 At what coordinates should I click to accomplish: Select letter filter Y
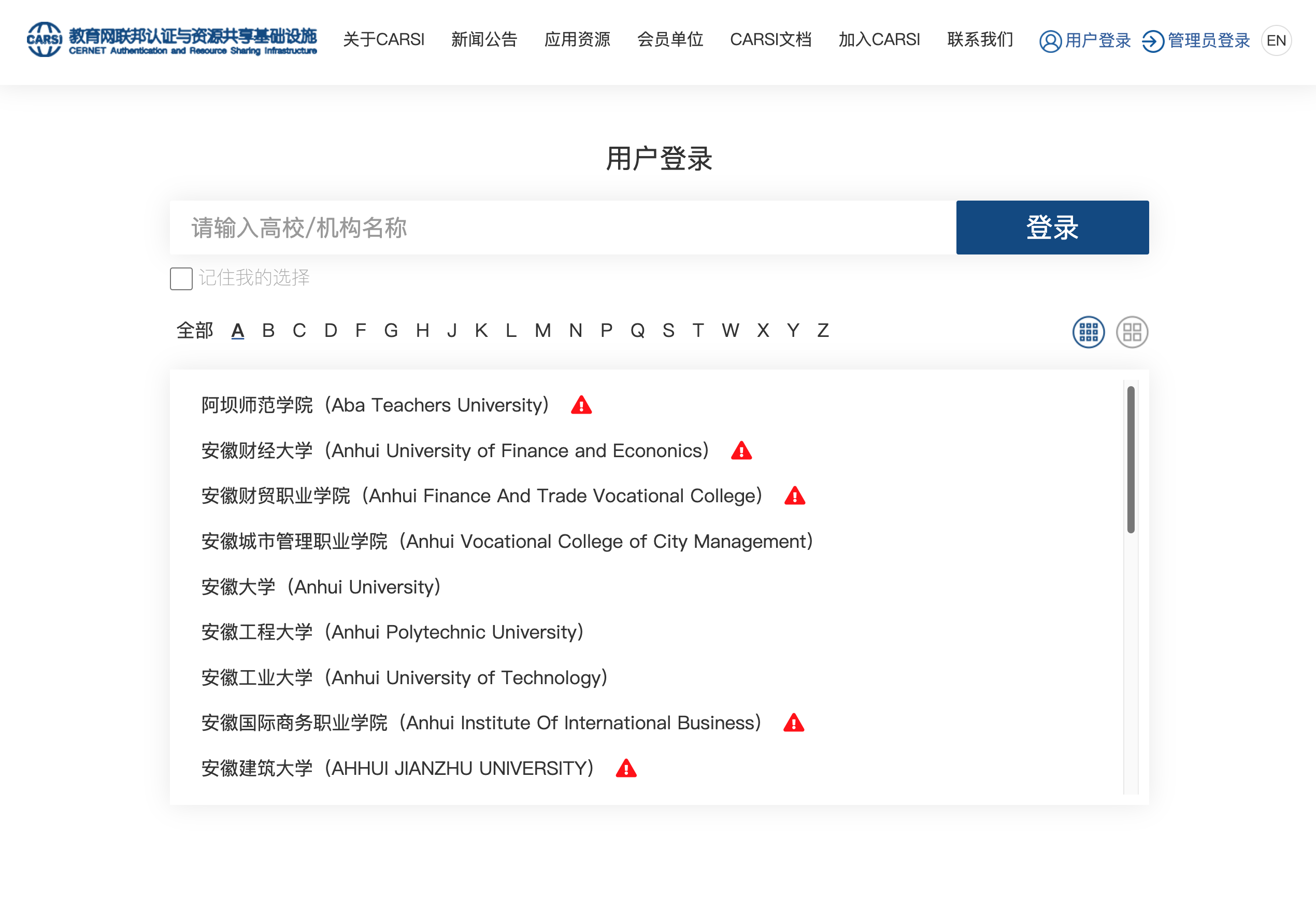[793, 330]
